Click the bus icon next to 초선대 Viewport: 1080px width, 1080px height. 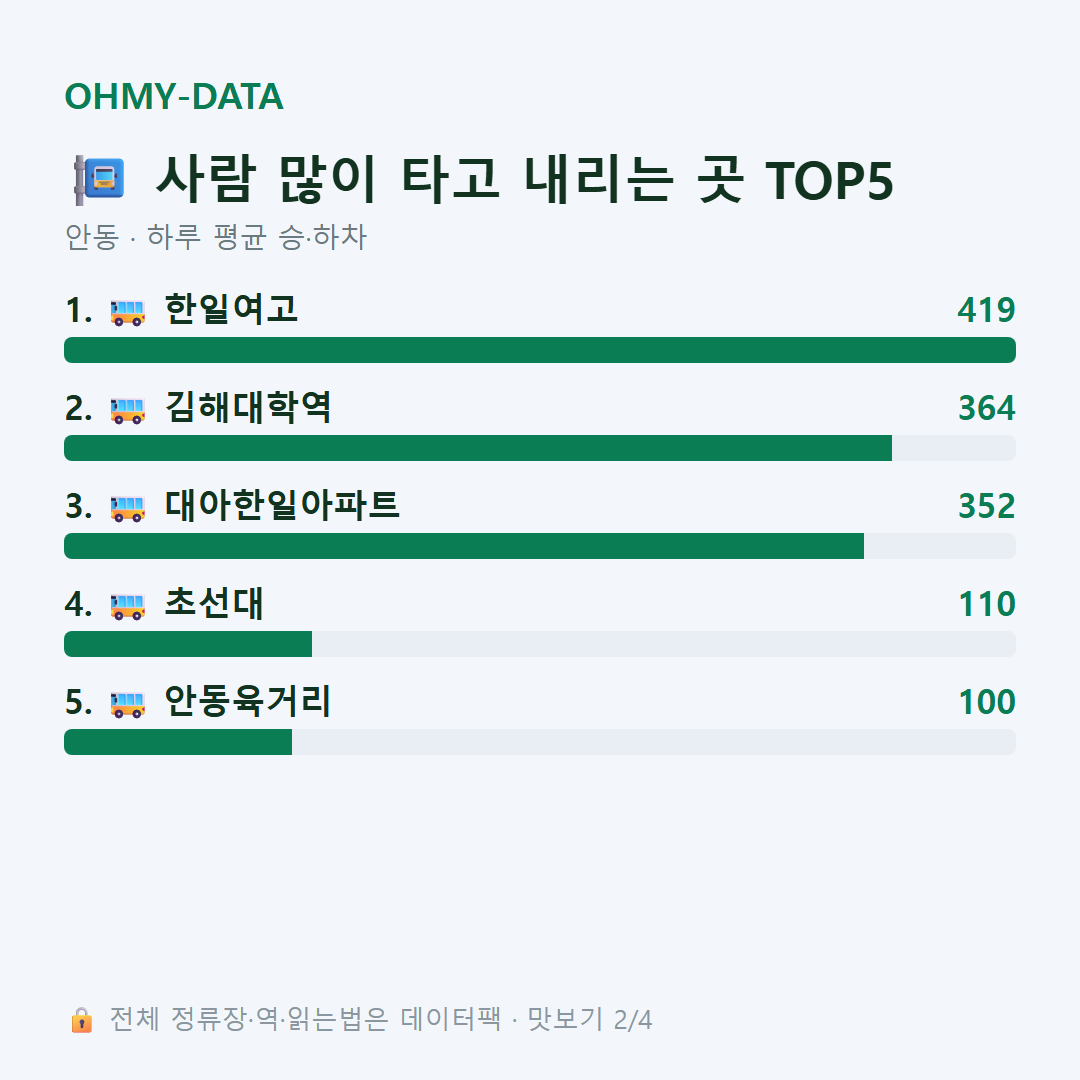point(128,606)
